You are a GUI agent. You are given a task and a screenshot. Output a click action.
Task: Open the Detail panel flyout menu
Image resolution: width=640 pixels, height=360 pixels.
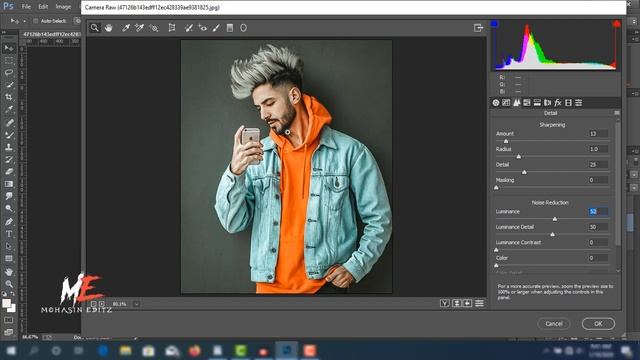(617, 113)
